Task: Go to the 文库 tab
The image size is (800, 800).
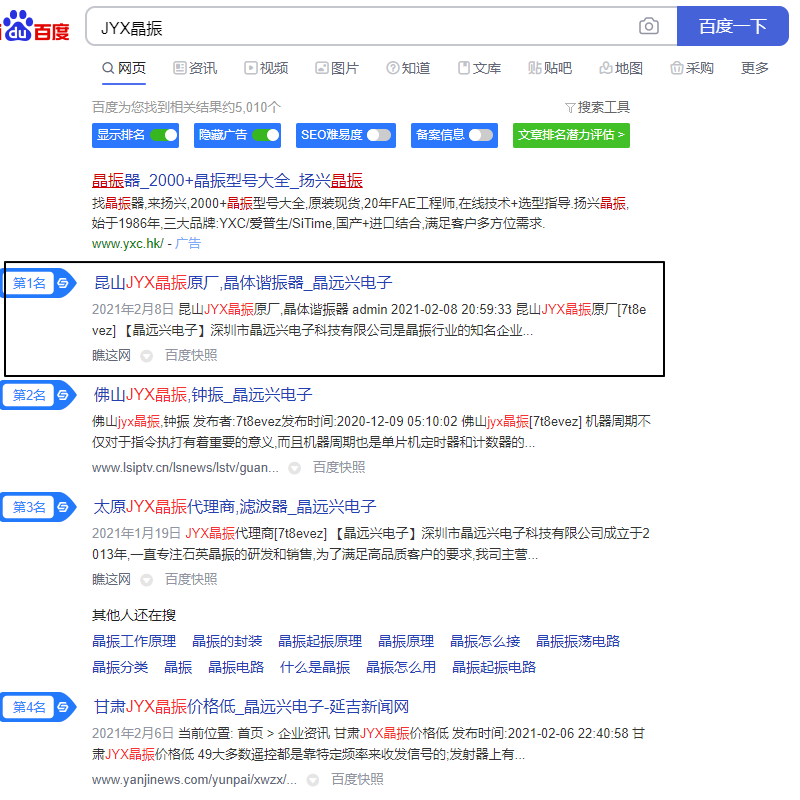Action: point(479,68)
